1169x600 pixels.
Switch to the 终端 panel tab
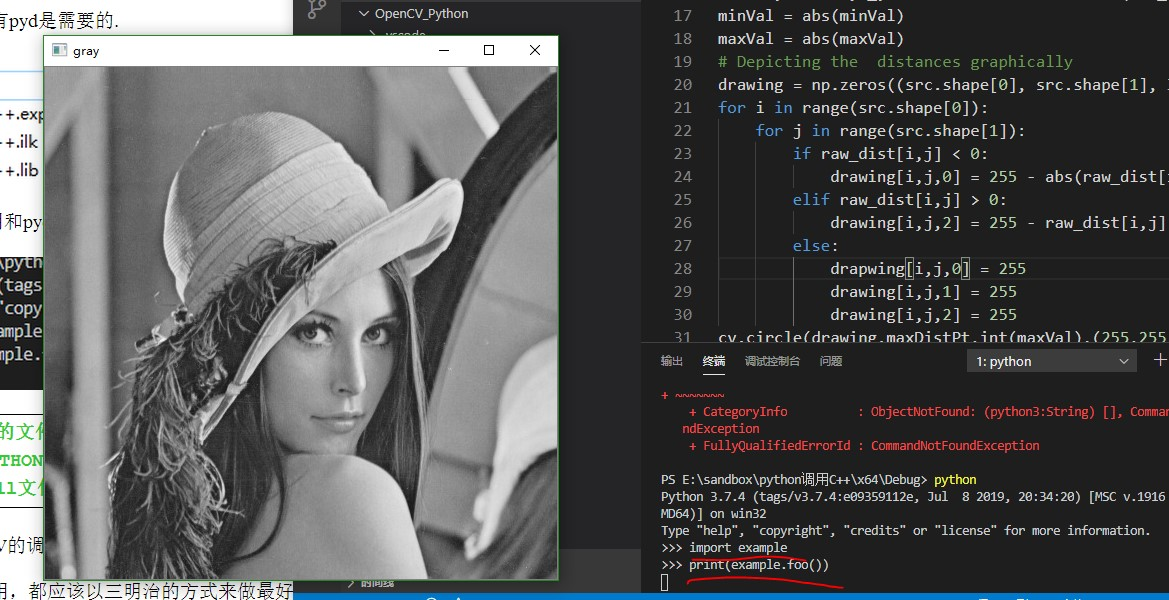click(713, 361)
